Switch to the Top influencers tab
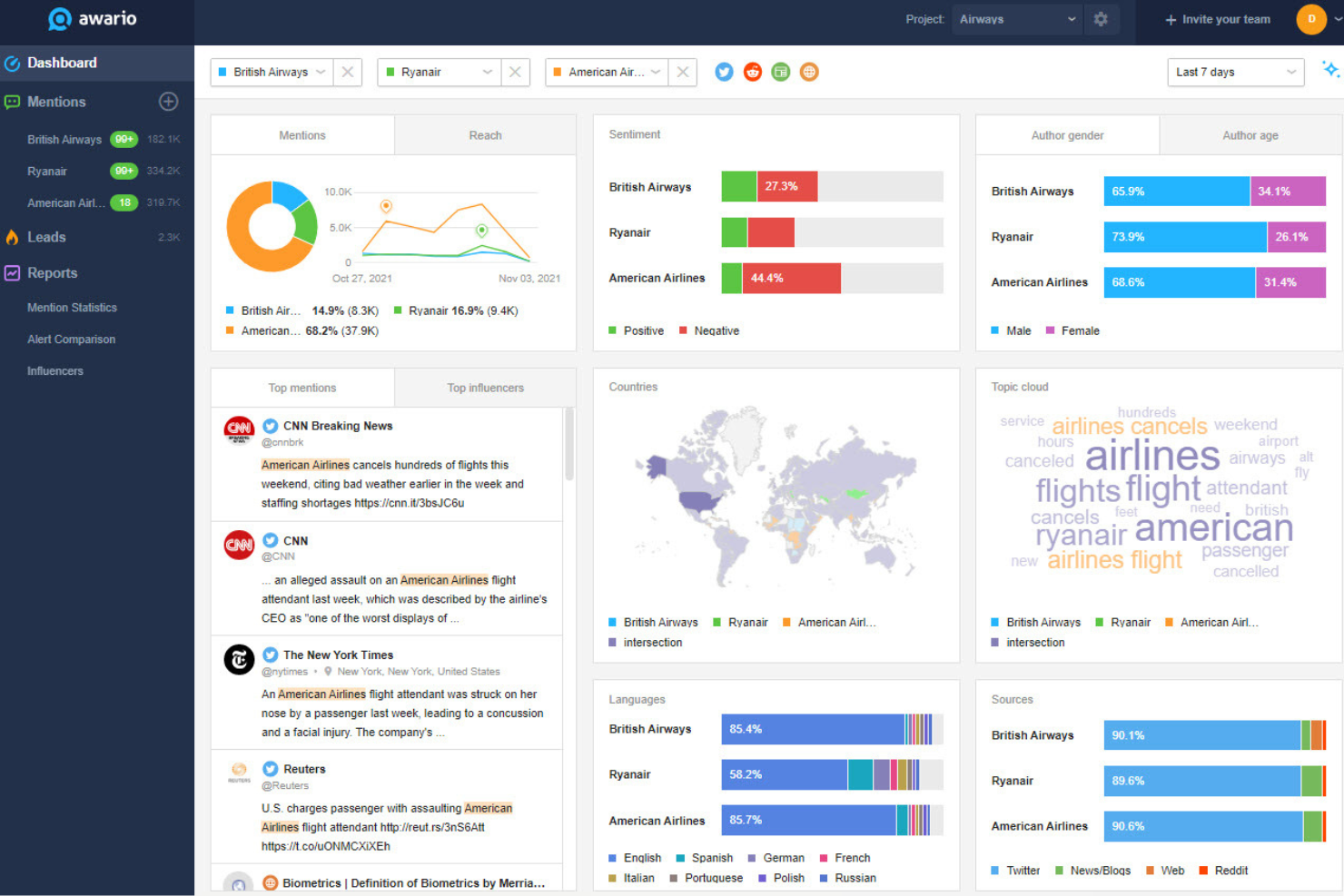 (x=485, y=388)
